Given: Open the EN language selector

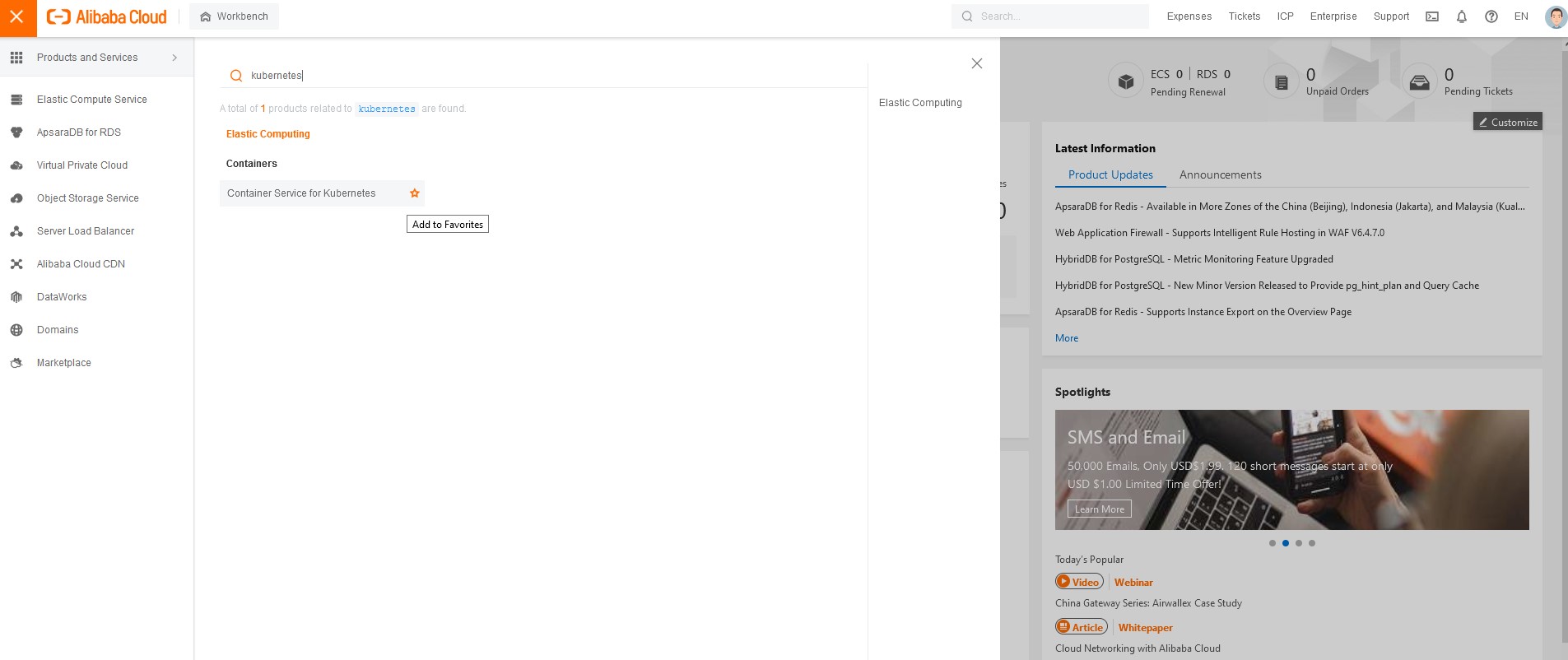Looking at the screenshot, I should tap(1521, 16).
